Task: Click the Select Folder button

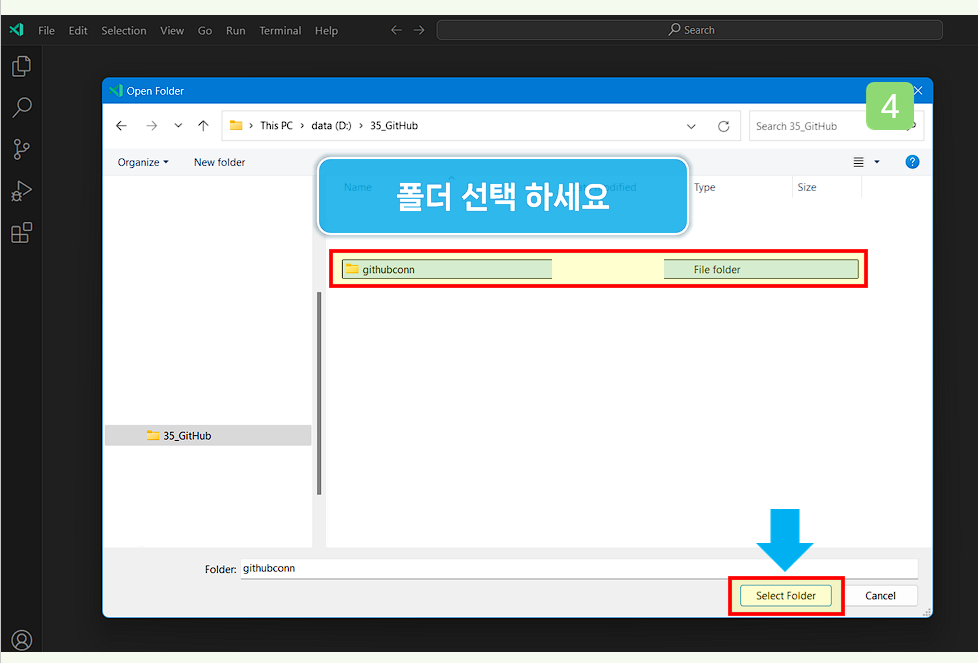Action: (x=785, y=595)
